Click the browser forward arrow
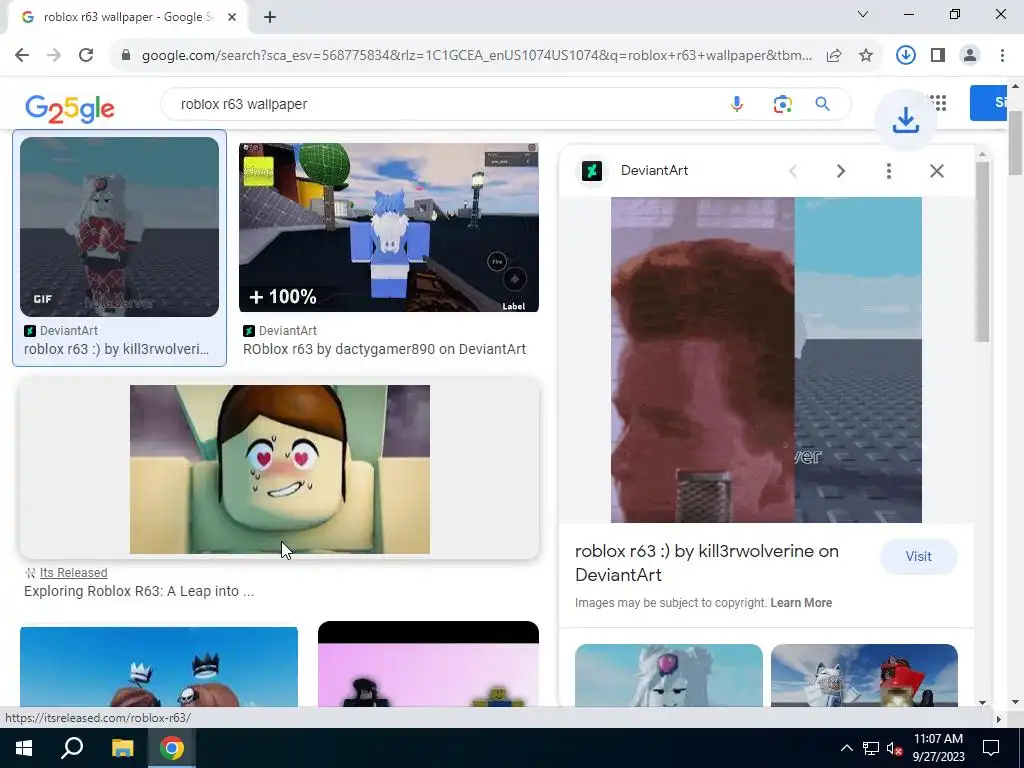Screen dimensions: 1024x768 [54, 56]
